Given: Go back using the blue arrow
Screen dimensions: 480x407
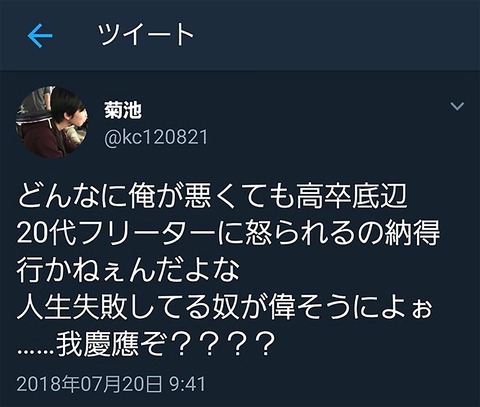Looking at the screenshot, I should (40, 35).
